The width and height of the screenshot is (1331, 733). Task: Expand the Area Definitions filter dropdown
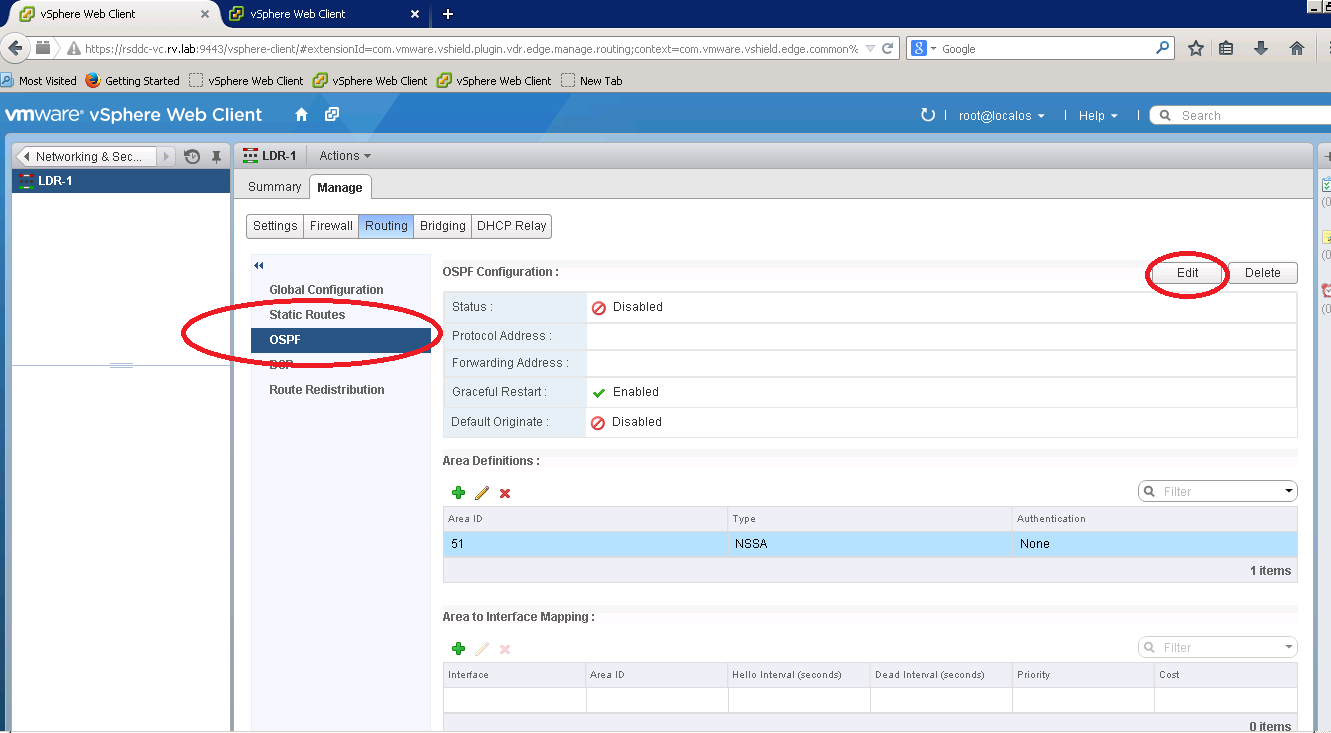(1289, 491)
